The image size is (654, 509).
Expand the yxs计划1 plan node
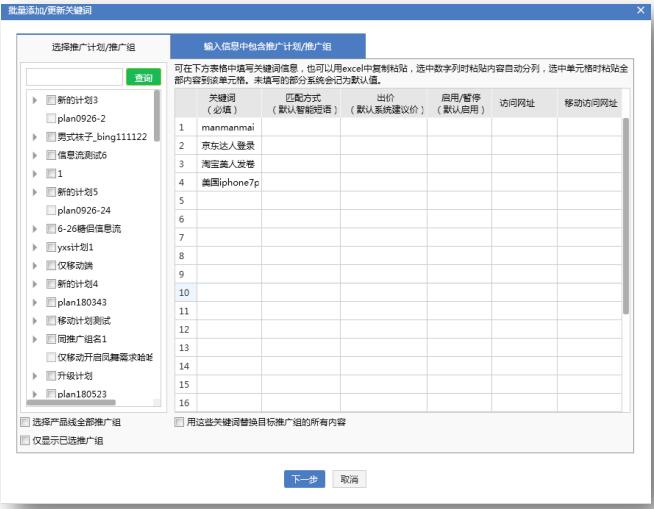36,247
